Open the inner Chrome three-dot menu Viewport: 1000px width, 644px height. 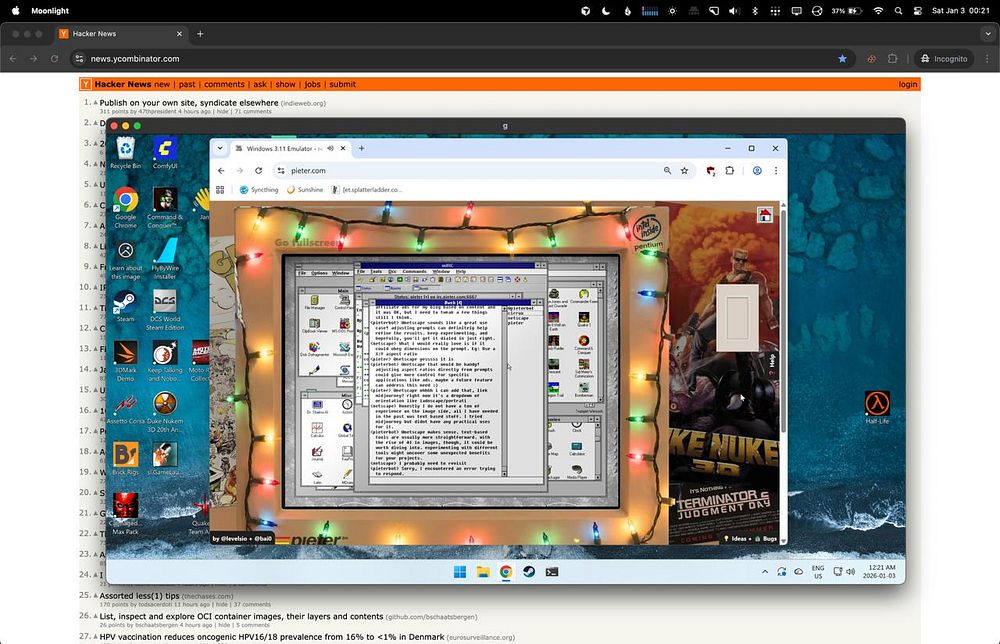776,171
